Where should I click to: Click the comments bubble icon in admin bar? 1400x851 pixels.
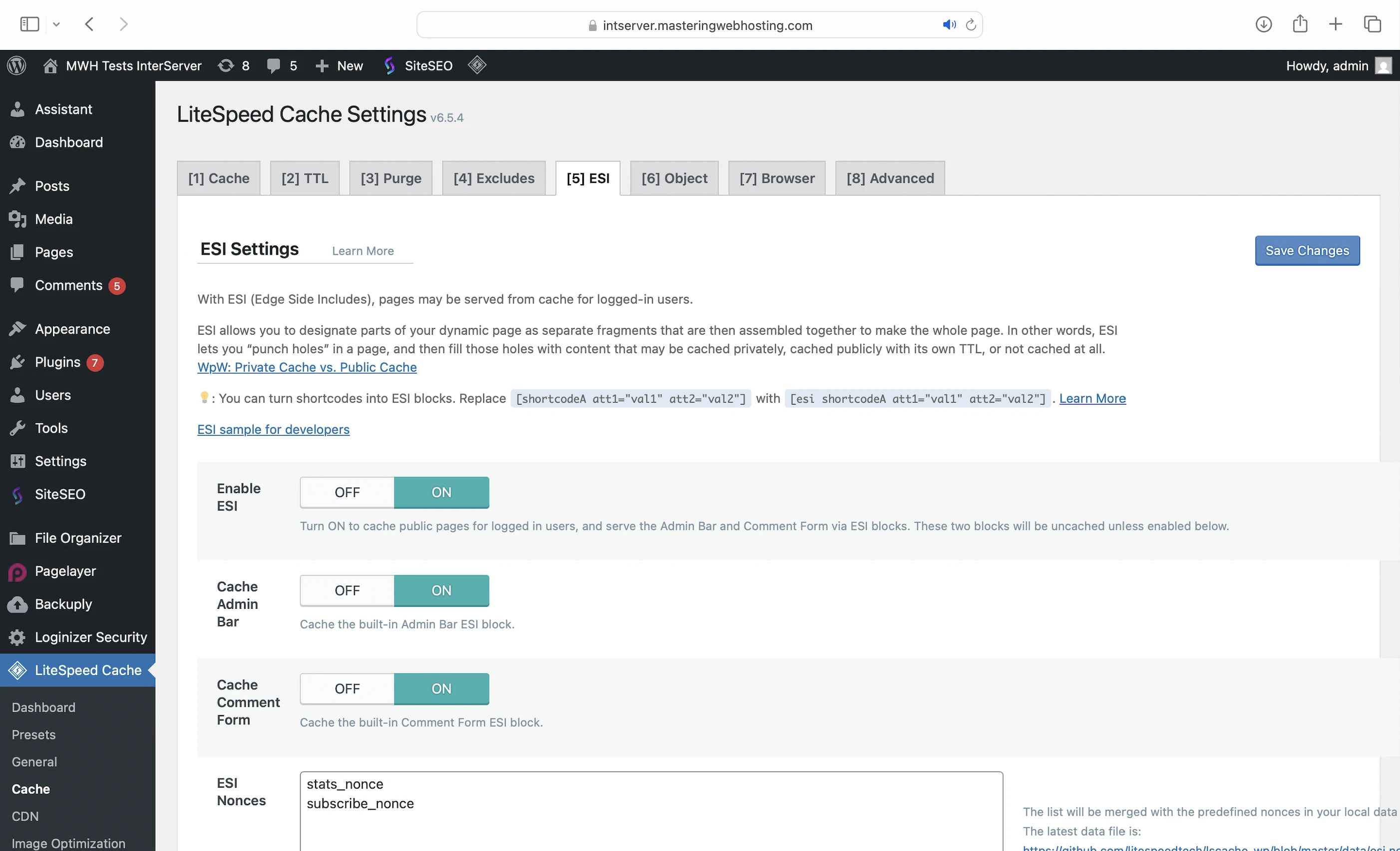(273, 66)
